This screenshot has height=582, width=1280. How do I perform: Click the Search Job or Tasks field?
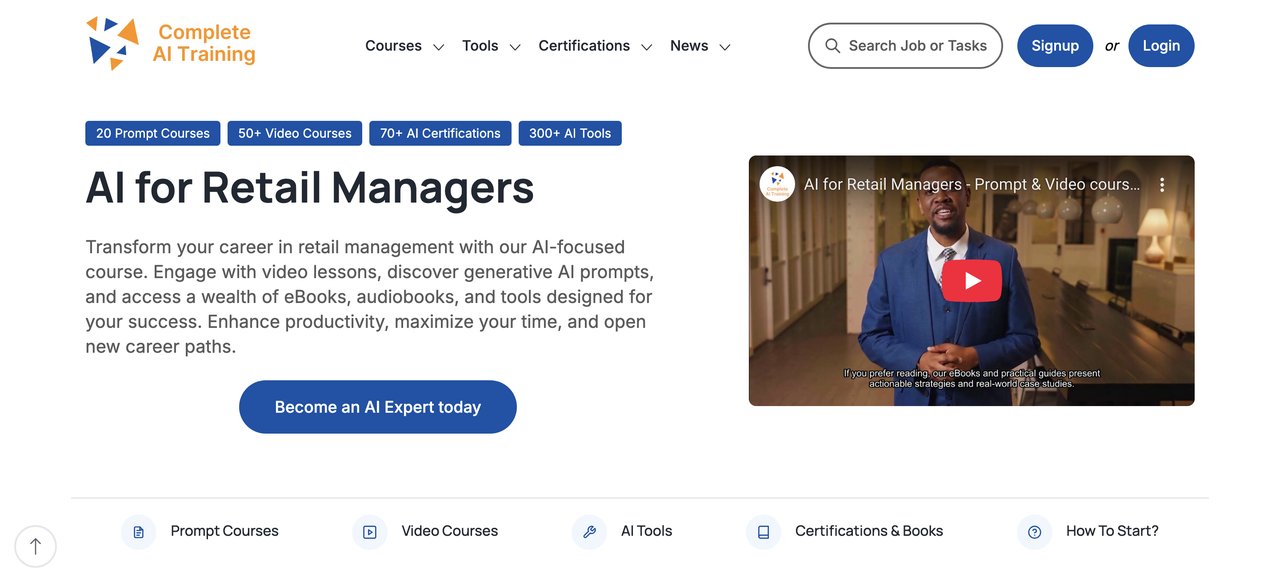point(905,46)
